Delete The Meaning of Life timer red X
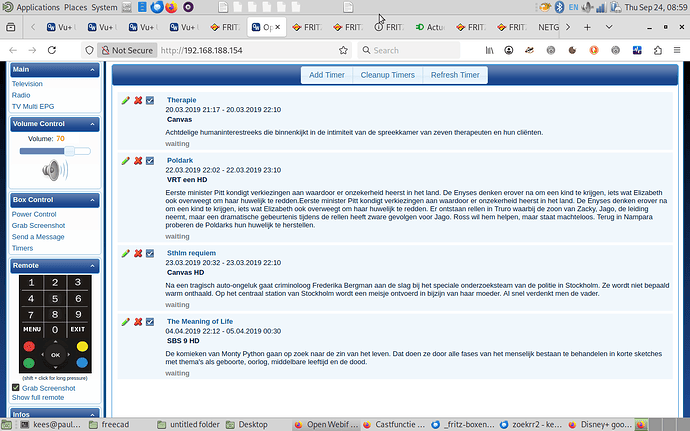This screenshot has width=690, height=431. pyautogui.click(x=138, y=322)
